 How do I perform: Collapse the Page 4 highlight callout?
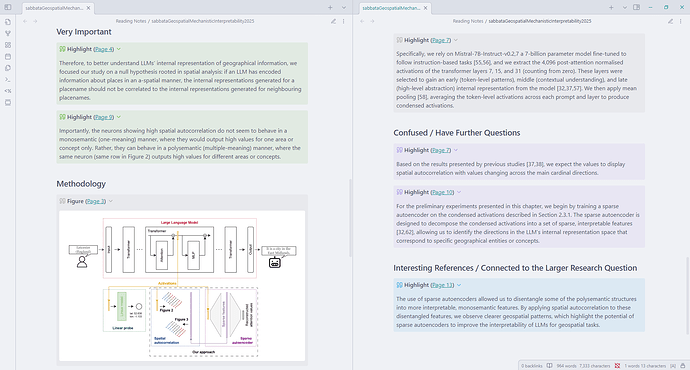click(x=119, y=49)
